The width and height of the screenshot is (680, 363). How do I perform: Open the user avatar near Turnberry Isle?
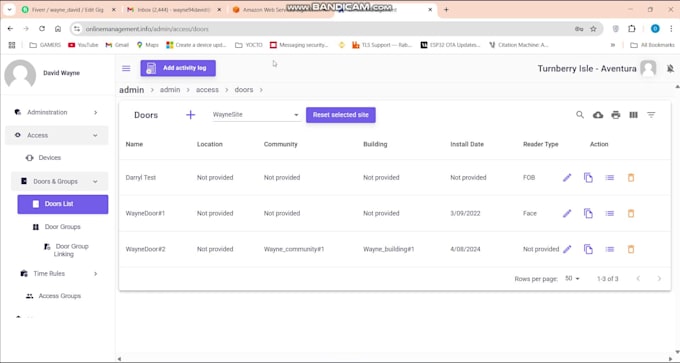pos(648,69)
